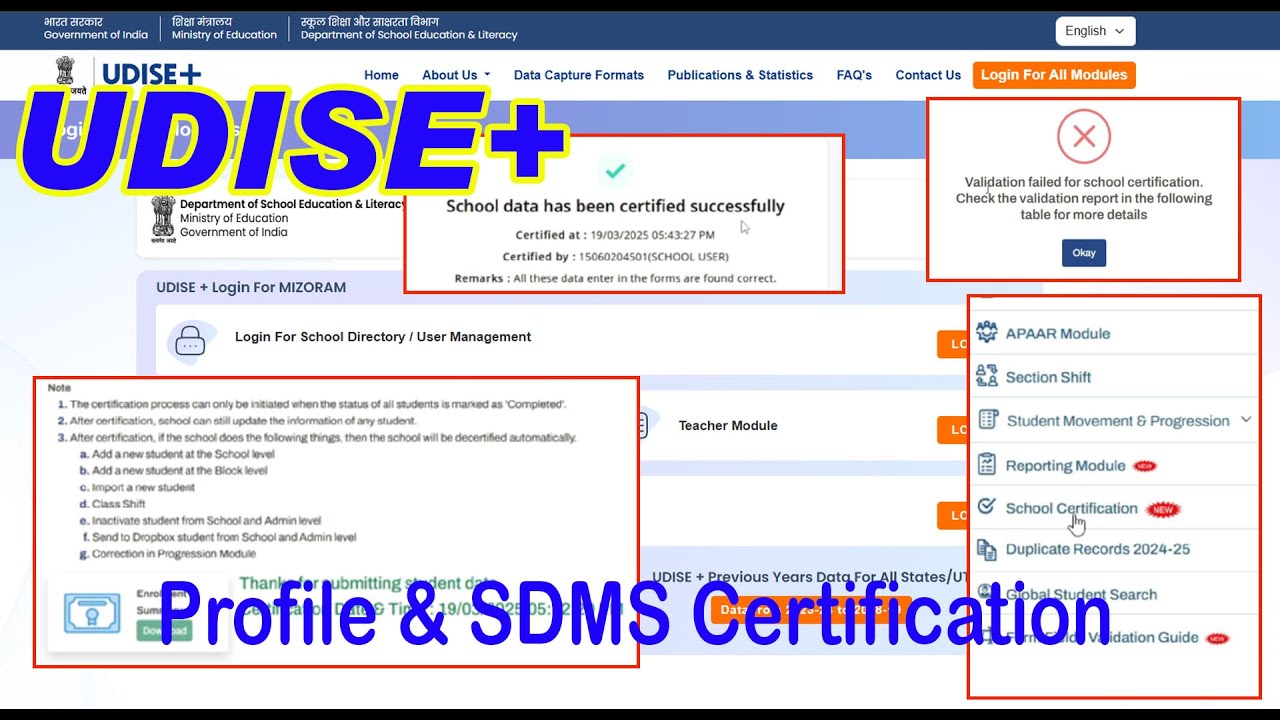Screen dimensions: 1280x720
Task: Click the APAAR Module sidebar icon
Action: [x=987, y=333]
